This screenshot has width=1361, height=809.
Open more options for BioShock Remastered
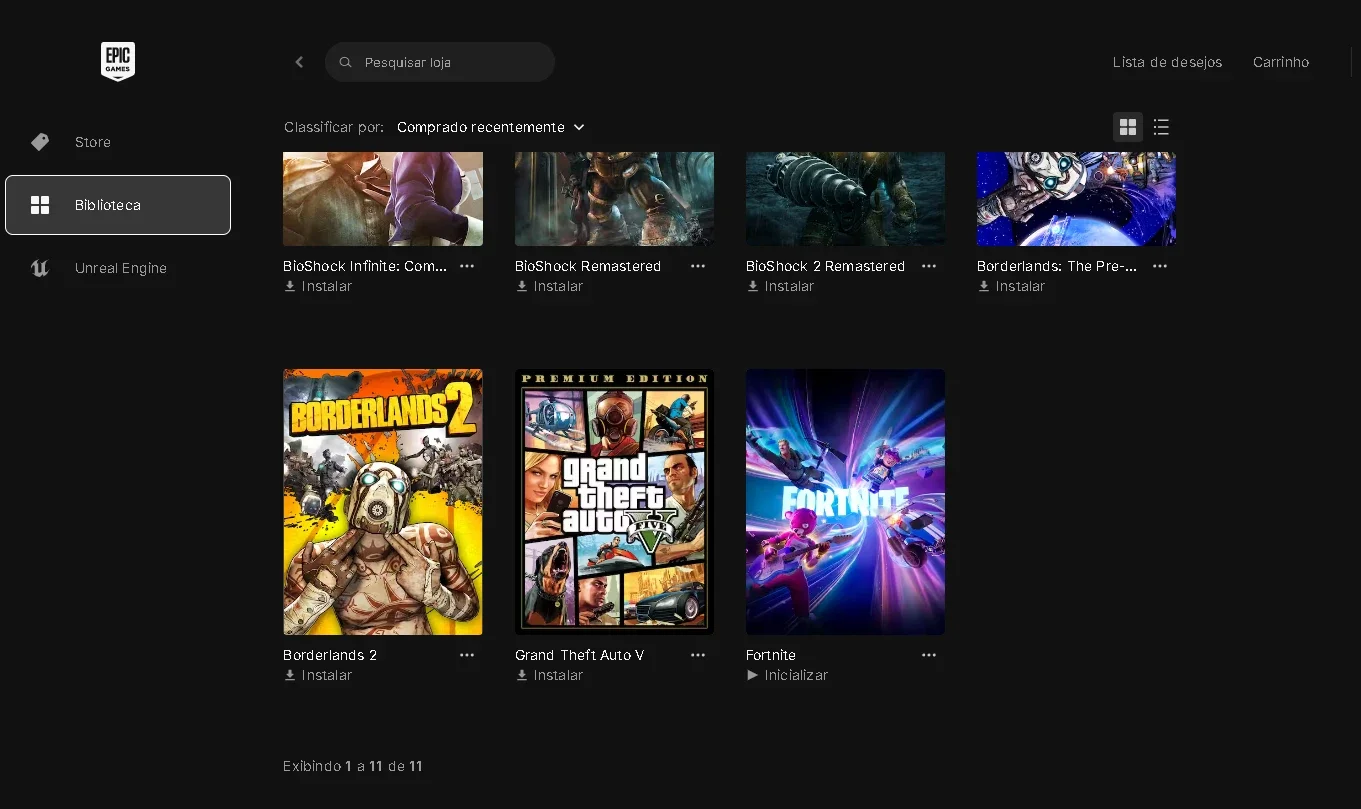tap(698, 266)
